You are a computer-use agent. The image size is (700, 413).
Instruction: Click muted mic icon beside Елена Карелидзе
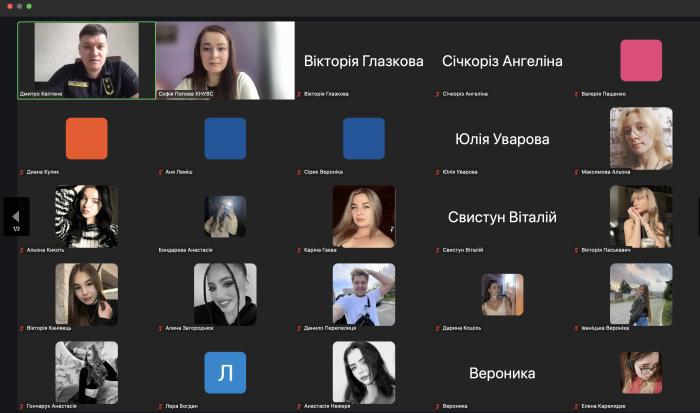576,406
